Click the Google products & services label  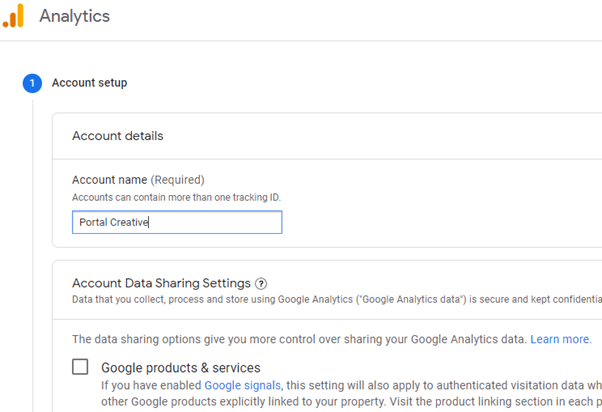[181, 368]
